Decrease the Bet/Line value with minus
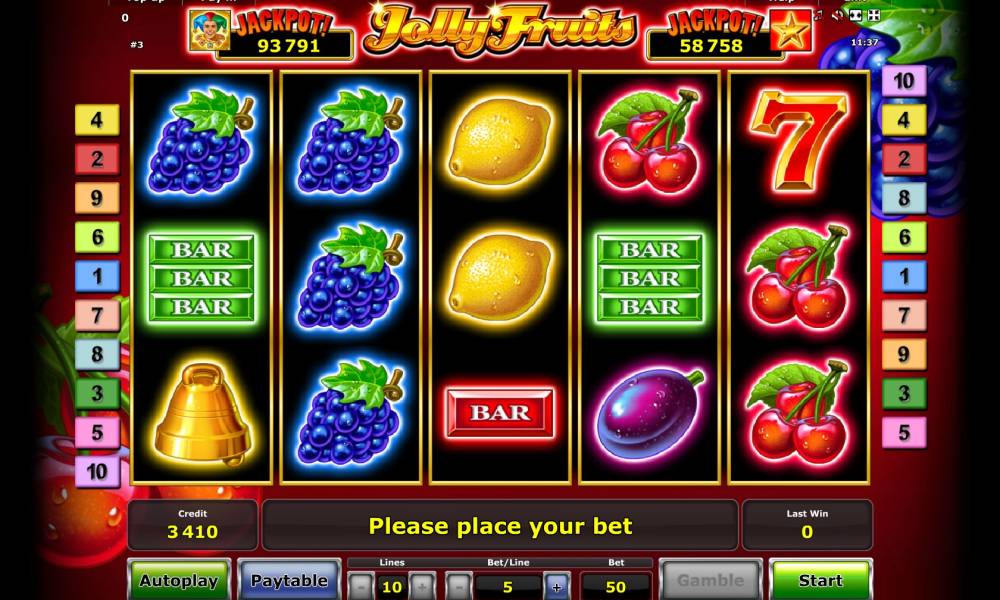The height and width of the screenshot is (600, 1000). [x=459, y=587]
